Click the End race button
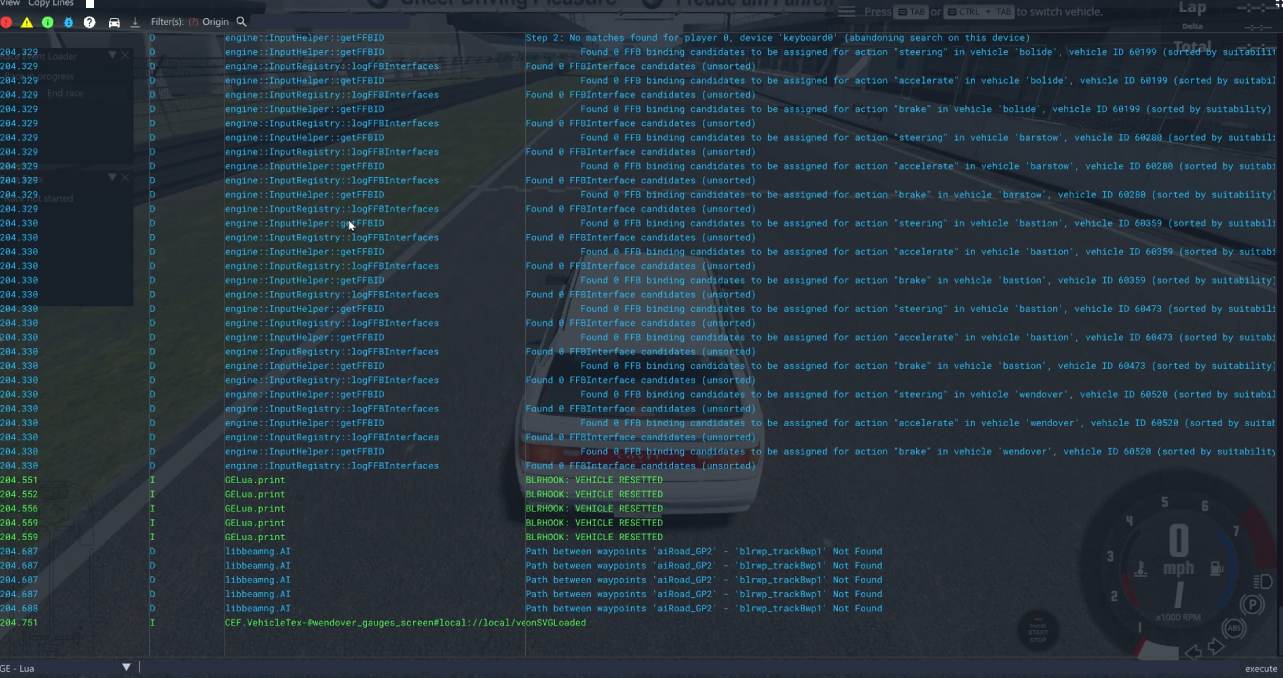This screenshot has height=678, width=1283. pos(65,93)
